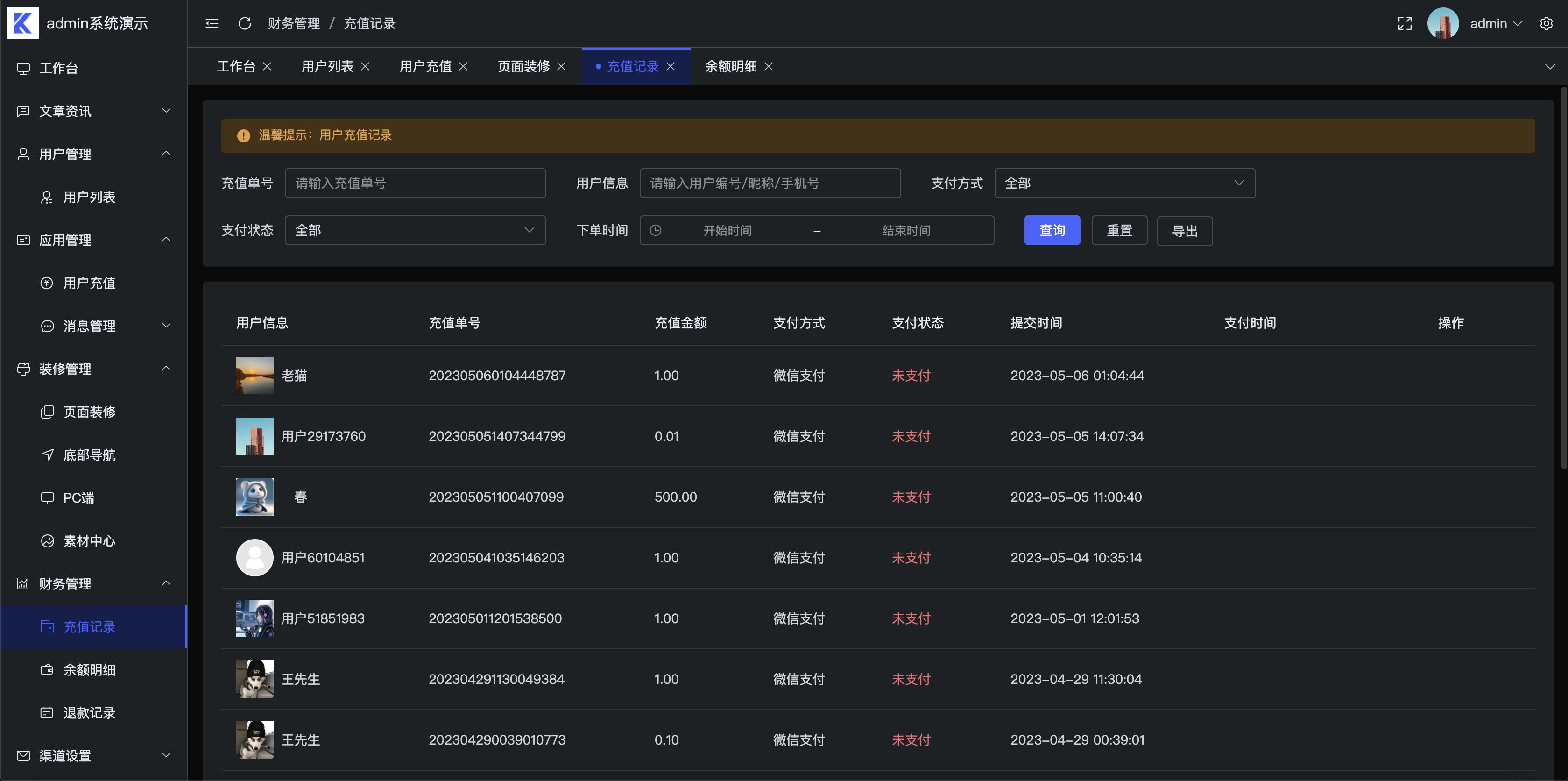Image resolution: width=1568 pixels, height=781 pixels.
Task: Click the 查询 search button
Action: (x=1052, y=230)
